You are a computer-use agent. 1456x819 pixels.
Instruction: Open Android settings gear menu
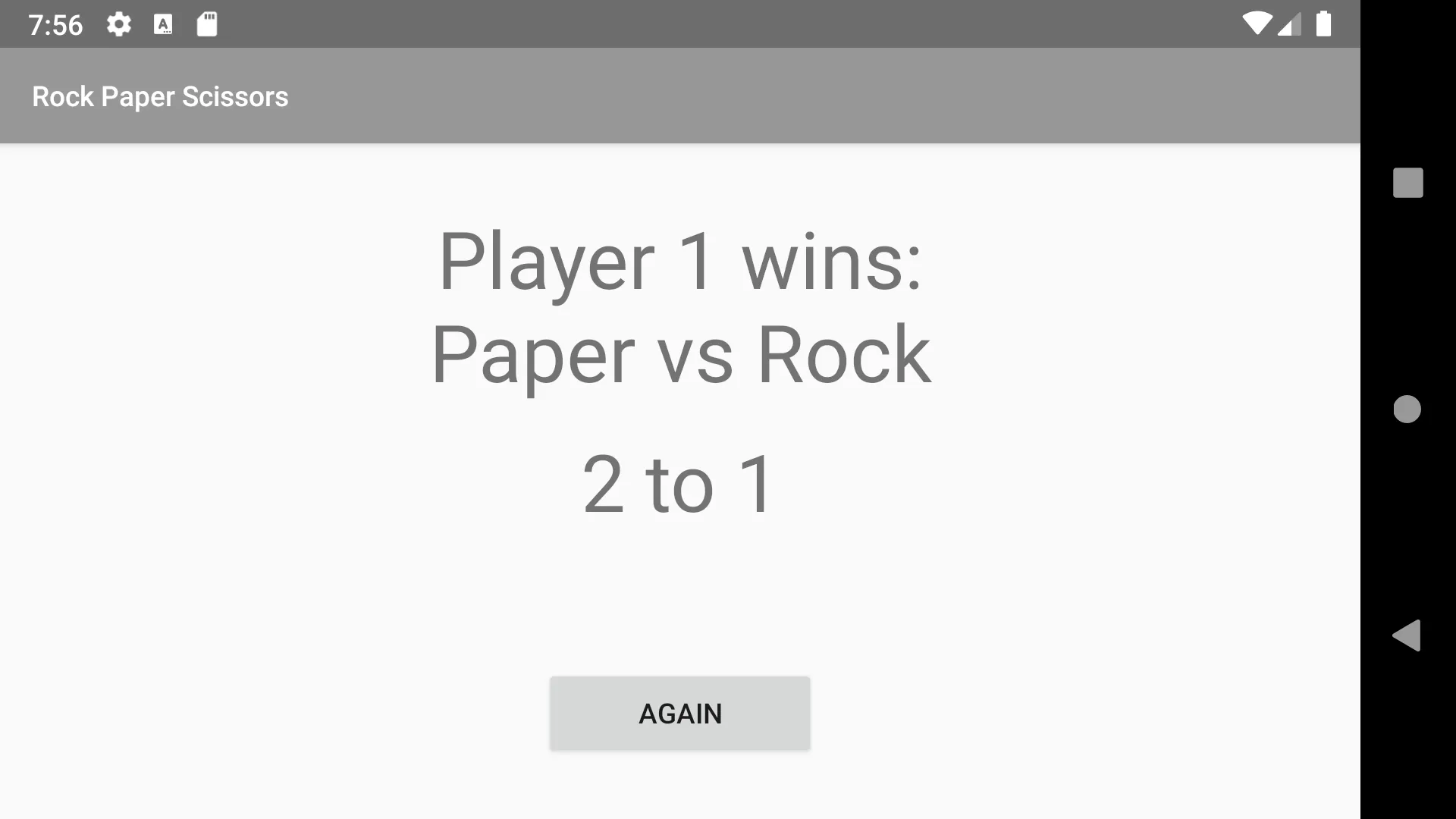click(118, 24)
